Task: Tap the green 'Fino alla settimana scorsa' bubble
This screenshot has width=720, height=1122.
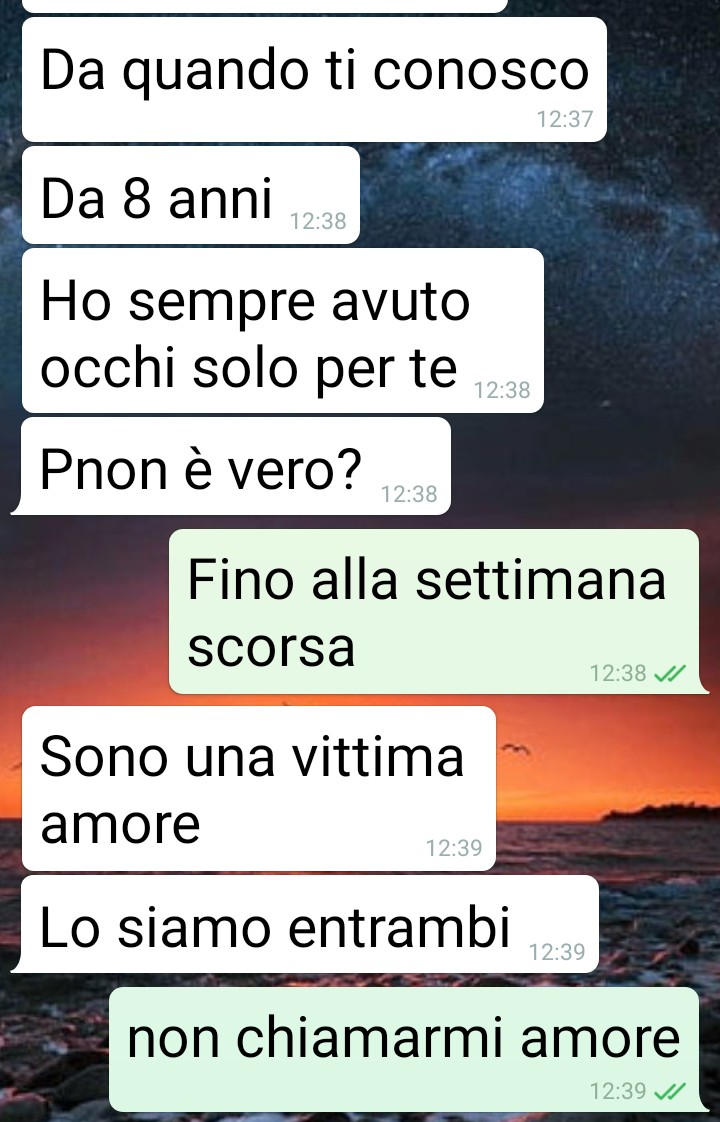Action: click(x=437, y=612)
